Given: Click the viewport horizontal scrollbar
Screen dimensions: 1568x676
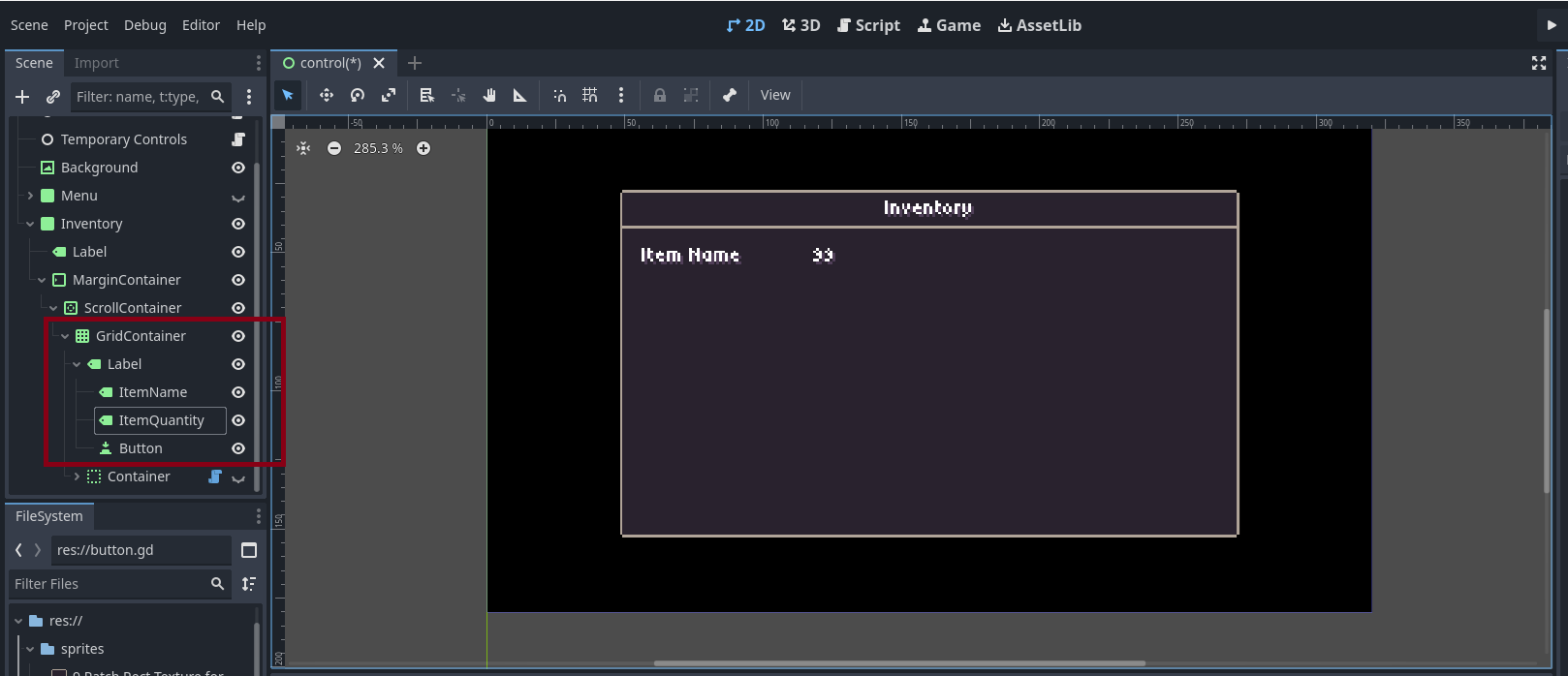Looking at the screenshot, I should point(899,663).
